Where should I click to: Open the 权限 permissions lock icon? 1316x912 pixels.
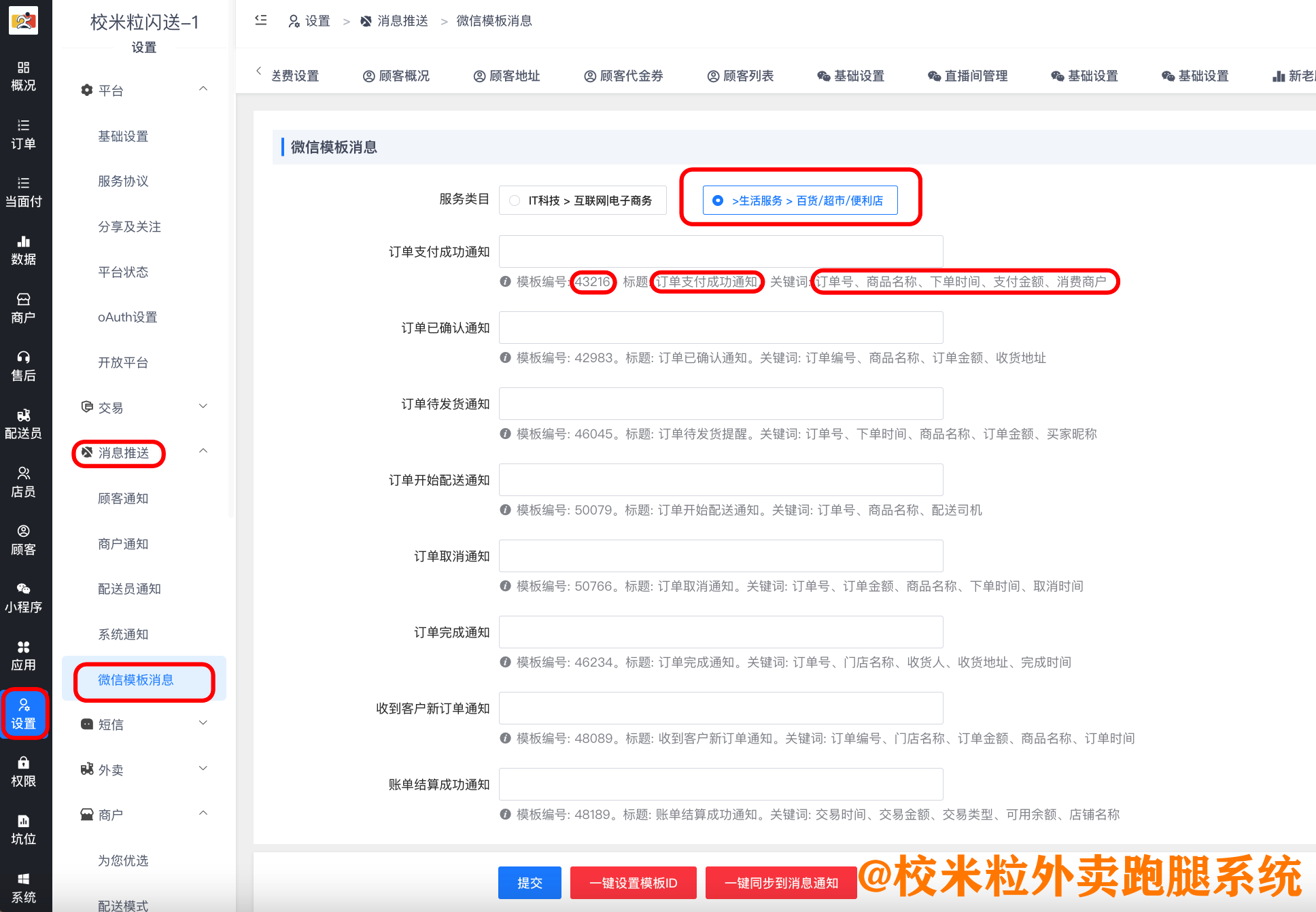coord(25,771)
